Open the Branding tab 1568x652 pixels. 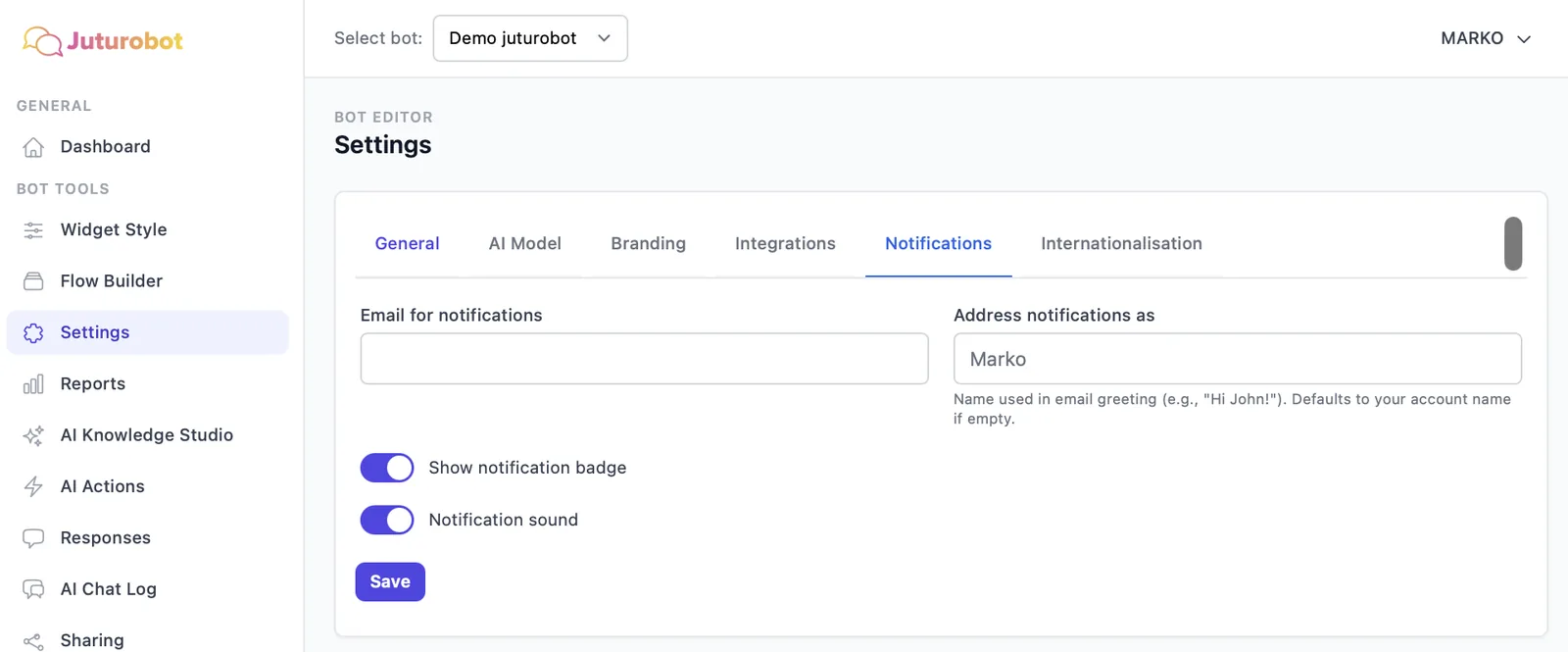648,243
